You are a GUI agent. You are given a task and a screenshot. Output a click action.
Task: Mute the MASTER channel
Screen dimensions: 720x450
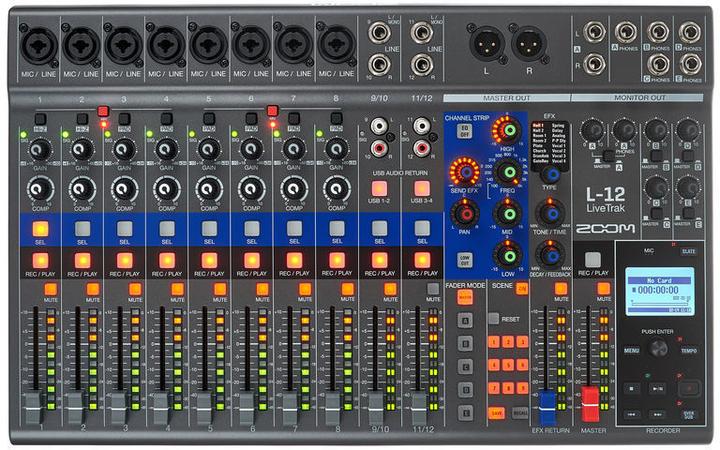click(x=603, y=288)
